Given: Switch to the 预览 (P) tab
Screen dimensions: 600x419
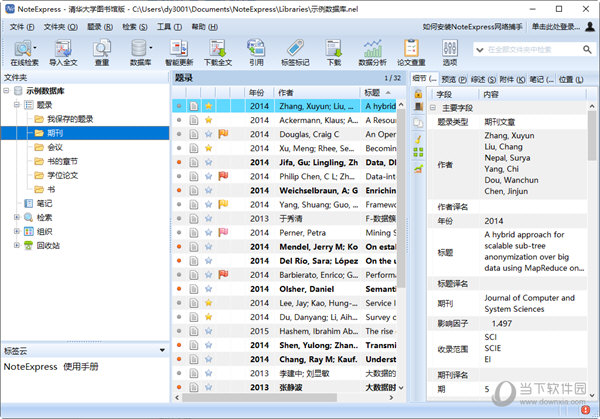Looking at the screenshot, I should point(454,79).
